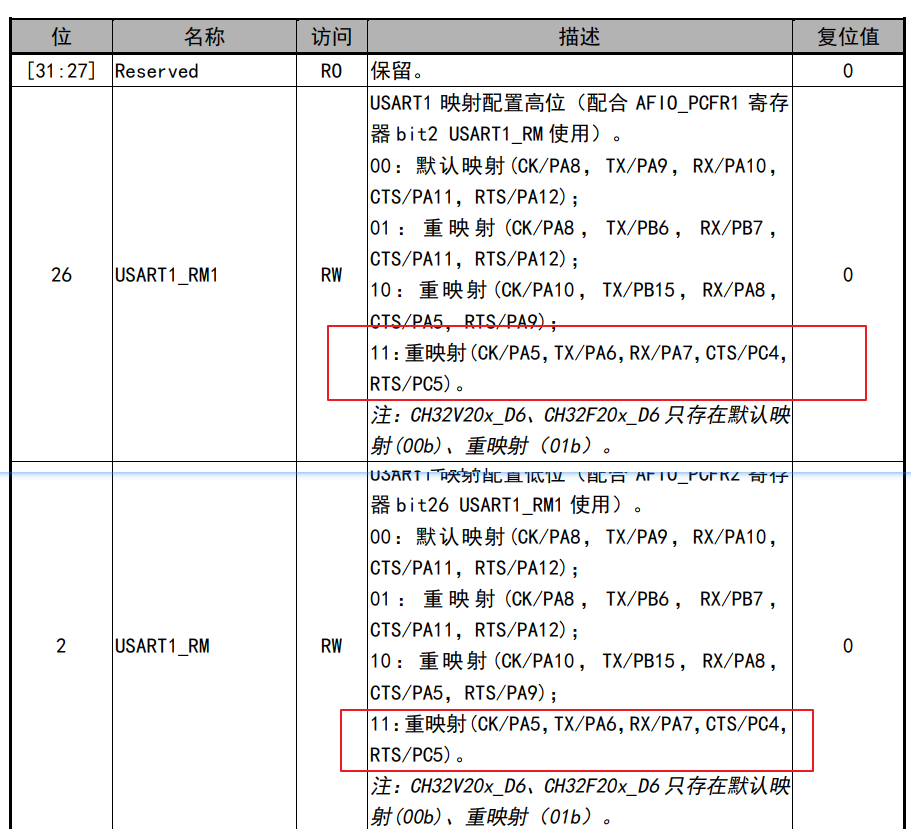Image resolution: width=911 pixels, height=829 pixels.
Task: Select bit number 2 cell
Action: tap(61, 646)
